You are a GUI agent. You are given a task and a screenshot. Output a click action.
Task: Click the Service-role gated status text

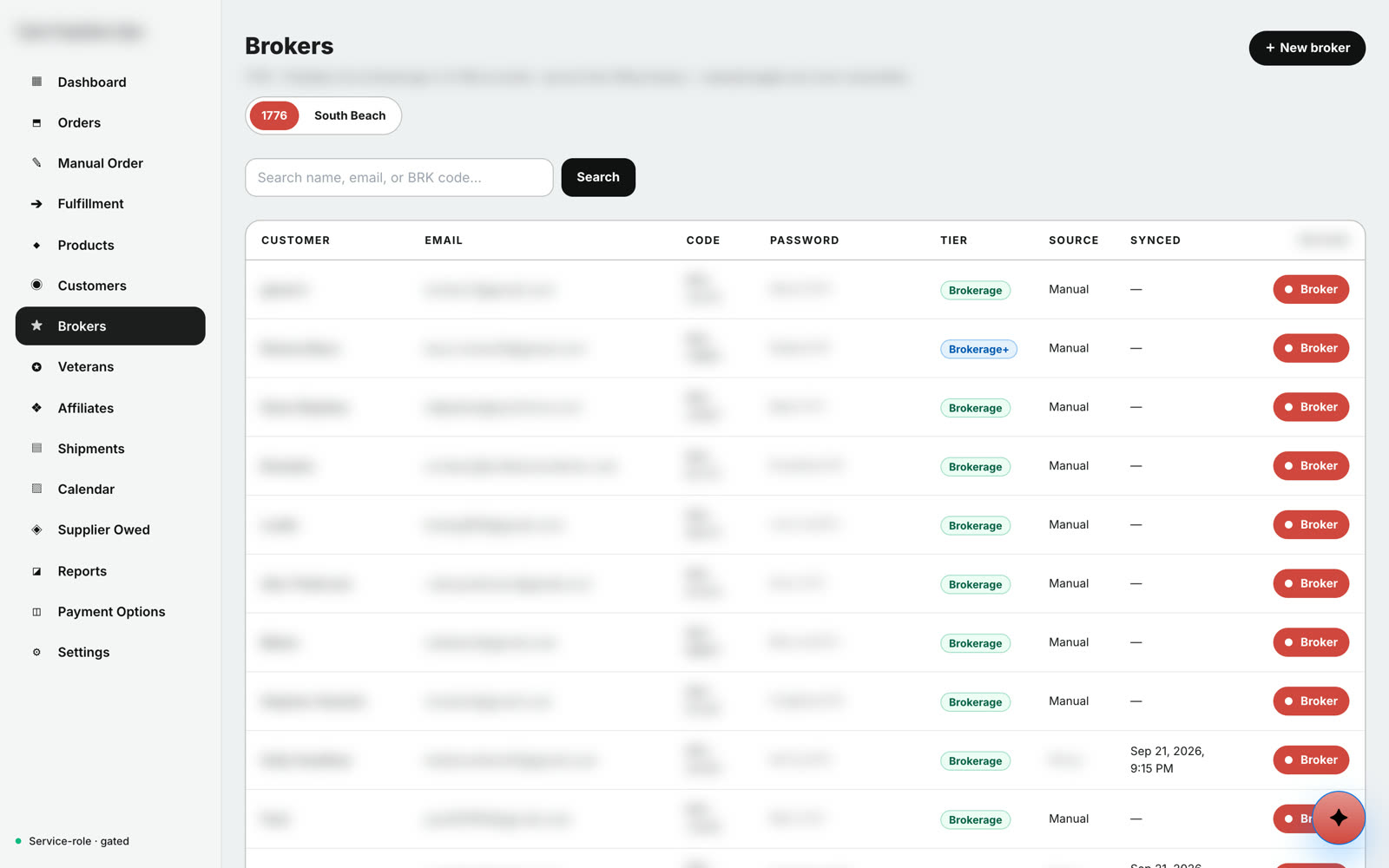click(79, 841)
